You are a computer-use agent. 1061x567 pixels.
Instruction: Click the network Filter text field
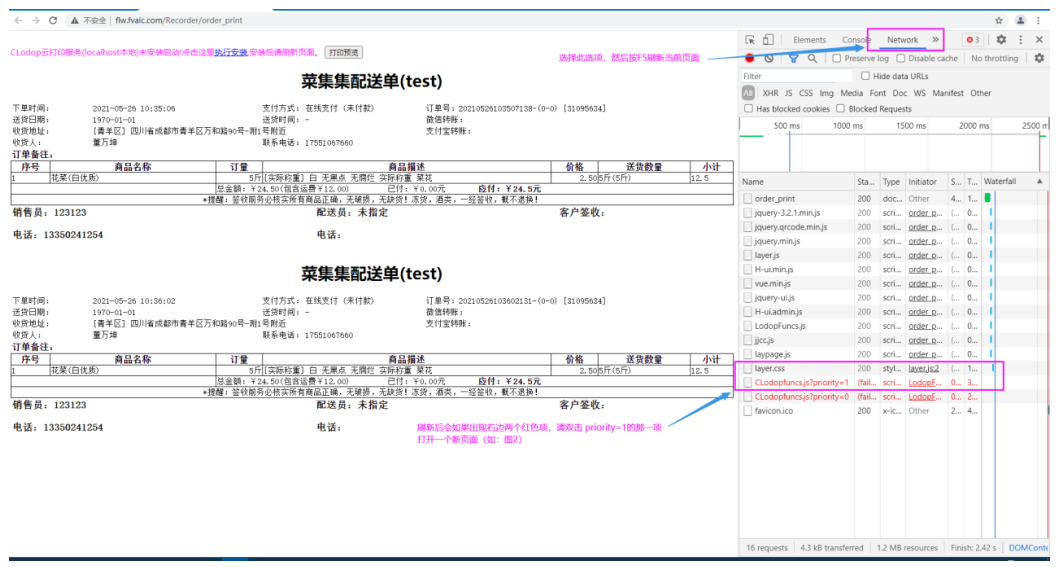point(795,76)
